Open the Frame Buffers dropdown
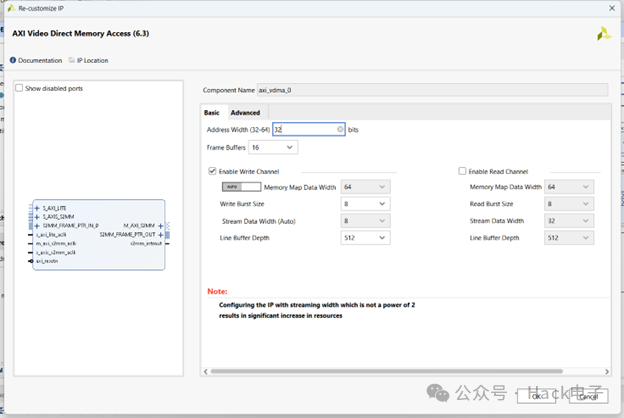This screenshot has height=418, width=624. [273, 147]
